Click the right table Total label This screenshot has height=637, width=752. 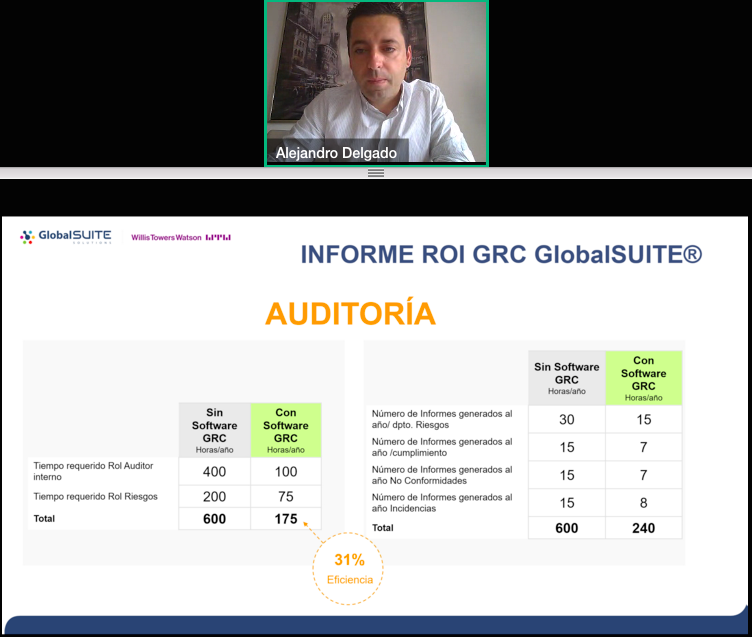click(x=383, y=528)
